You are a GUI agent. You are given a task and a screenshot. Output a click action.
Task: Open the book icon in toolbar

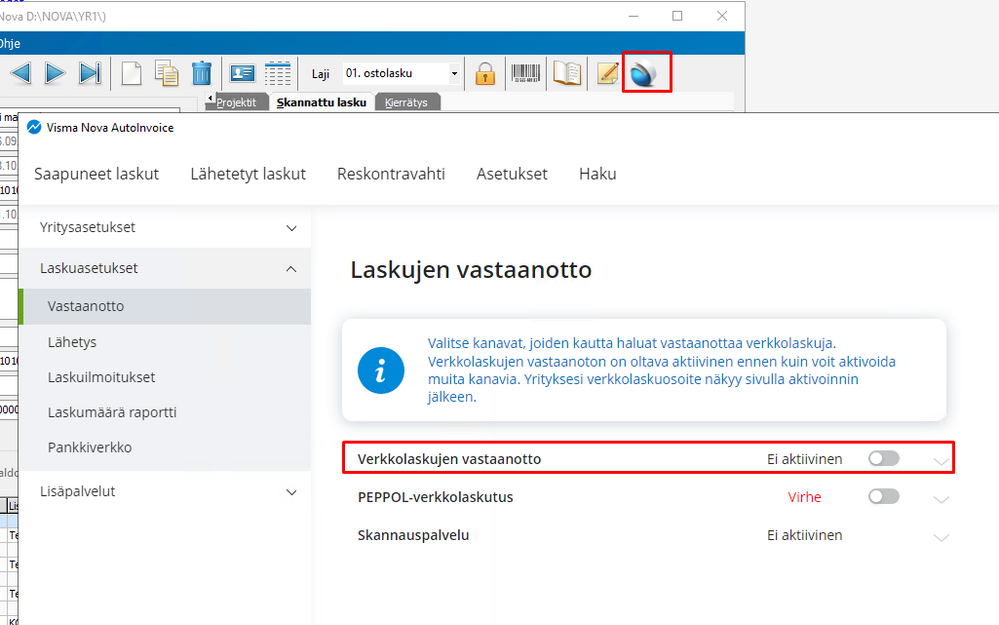566,73
